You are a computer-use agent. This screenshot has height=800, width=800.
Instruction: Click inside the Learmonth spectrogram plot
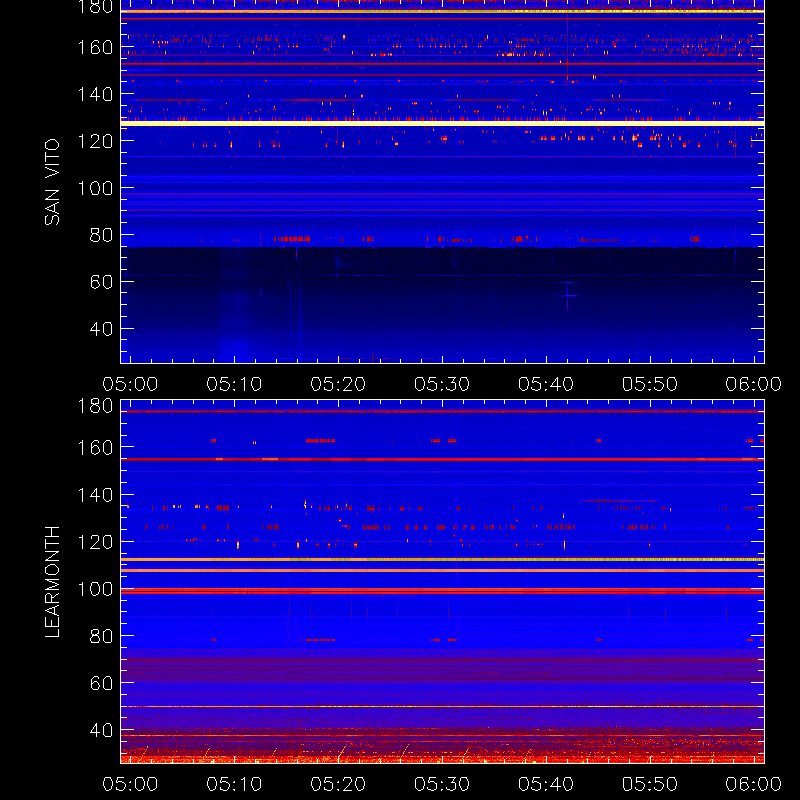[442, 582]
